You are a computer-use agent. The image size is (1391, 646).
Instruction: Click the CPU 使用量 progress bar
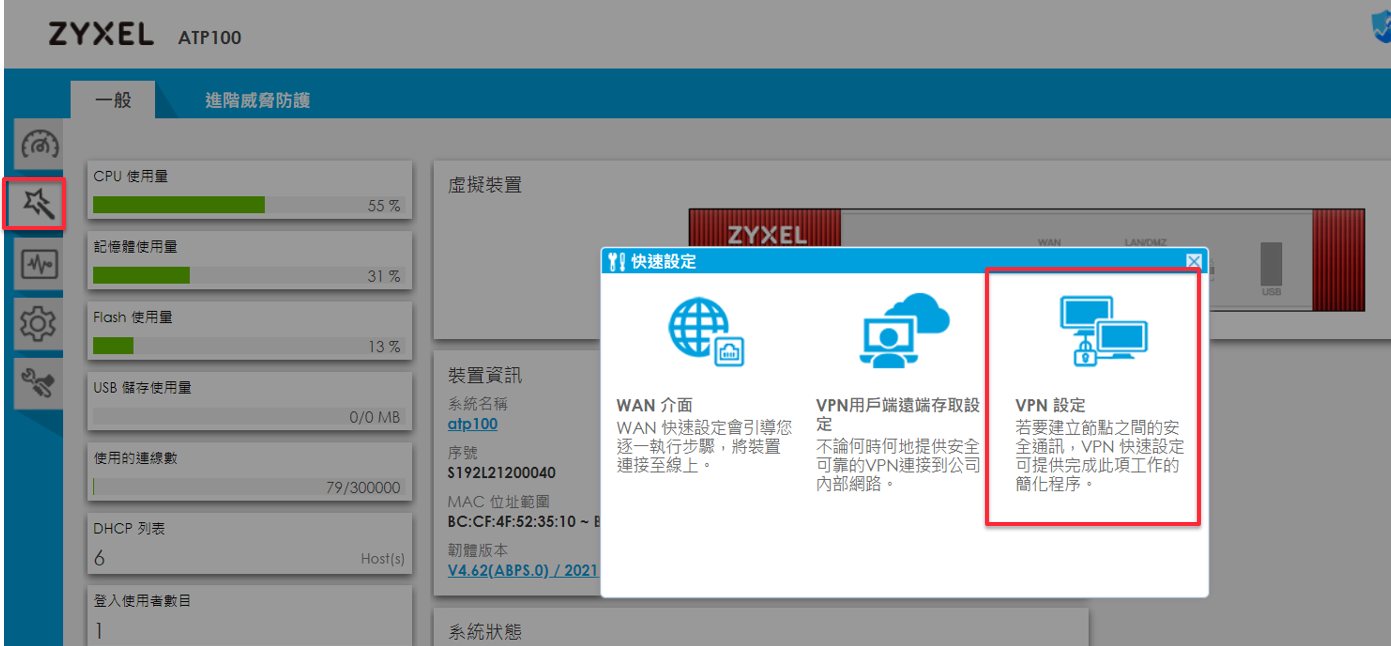point(247,205)
